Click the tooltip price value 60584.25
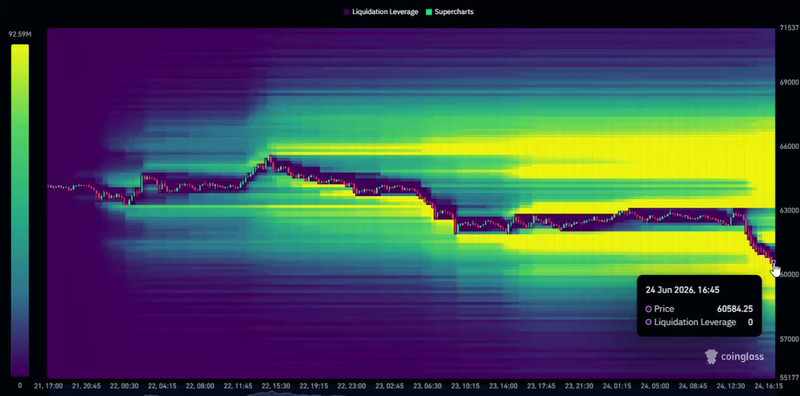Screen dimensions: 800x396 coord(735,309)
